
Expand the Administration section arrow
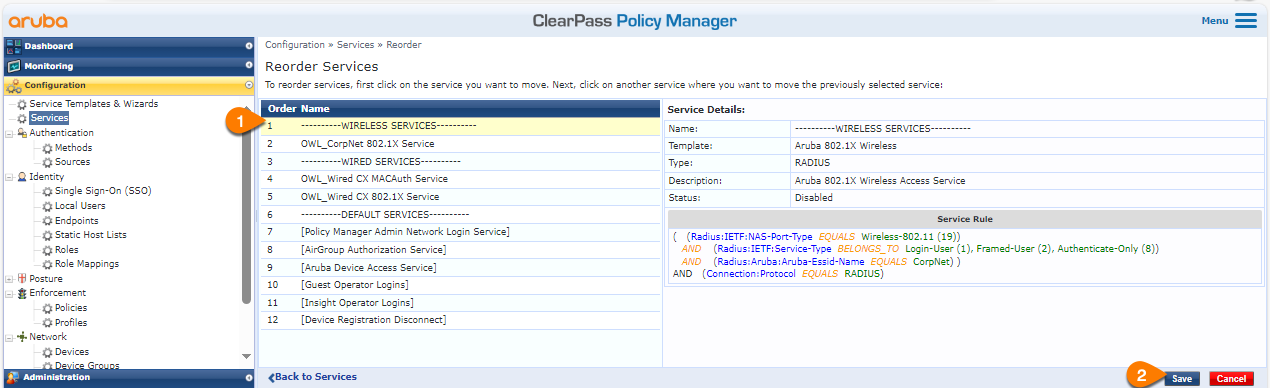pos(248,377)
